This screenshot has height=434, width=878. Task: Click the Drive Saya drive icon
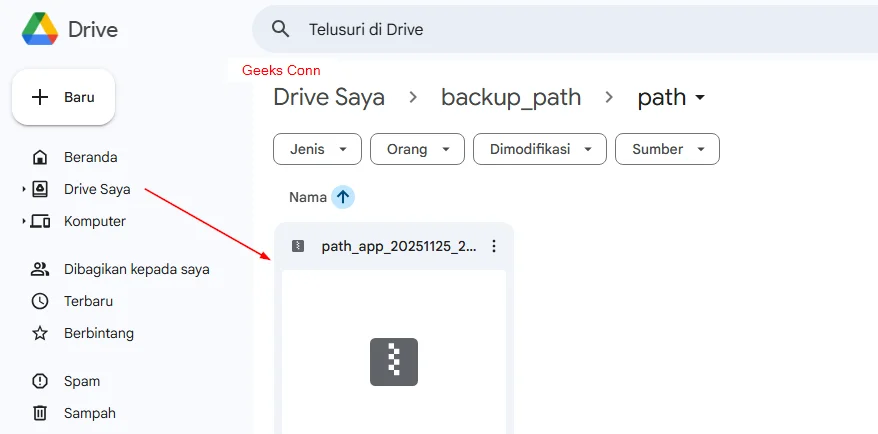click(x=40, y=189)
